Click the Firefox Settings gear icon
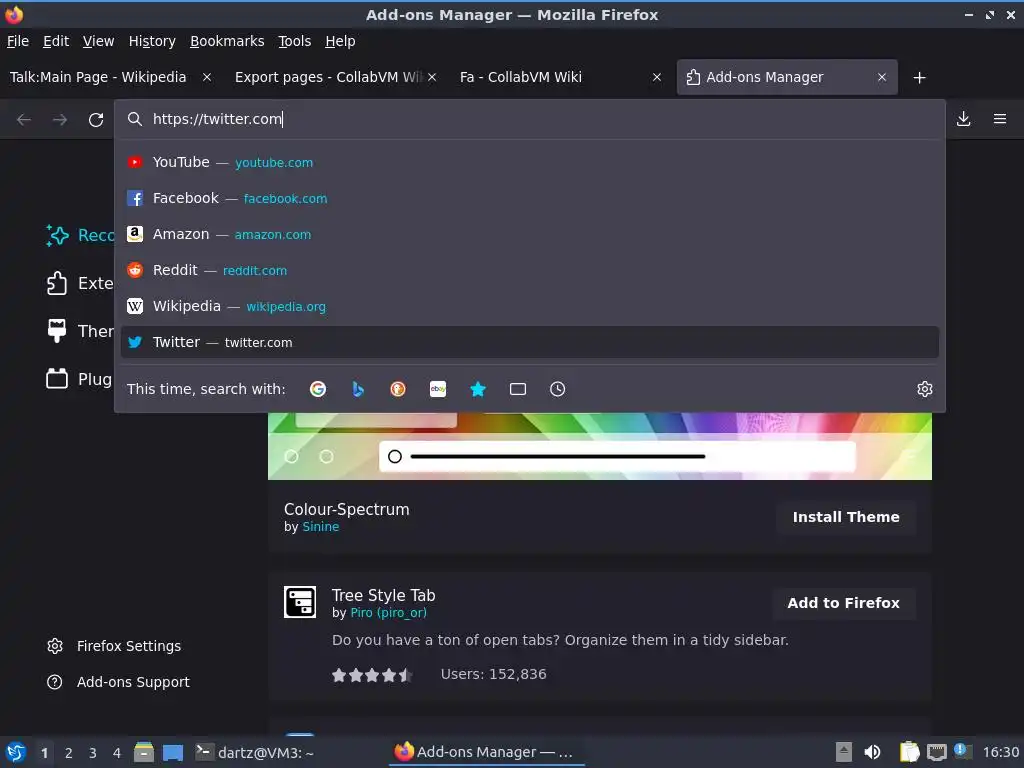Screen dimensions: 1024x768 tap(55, 646)
